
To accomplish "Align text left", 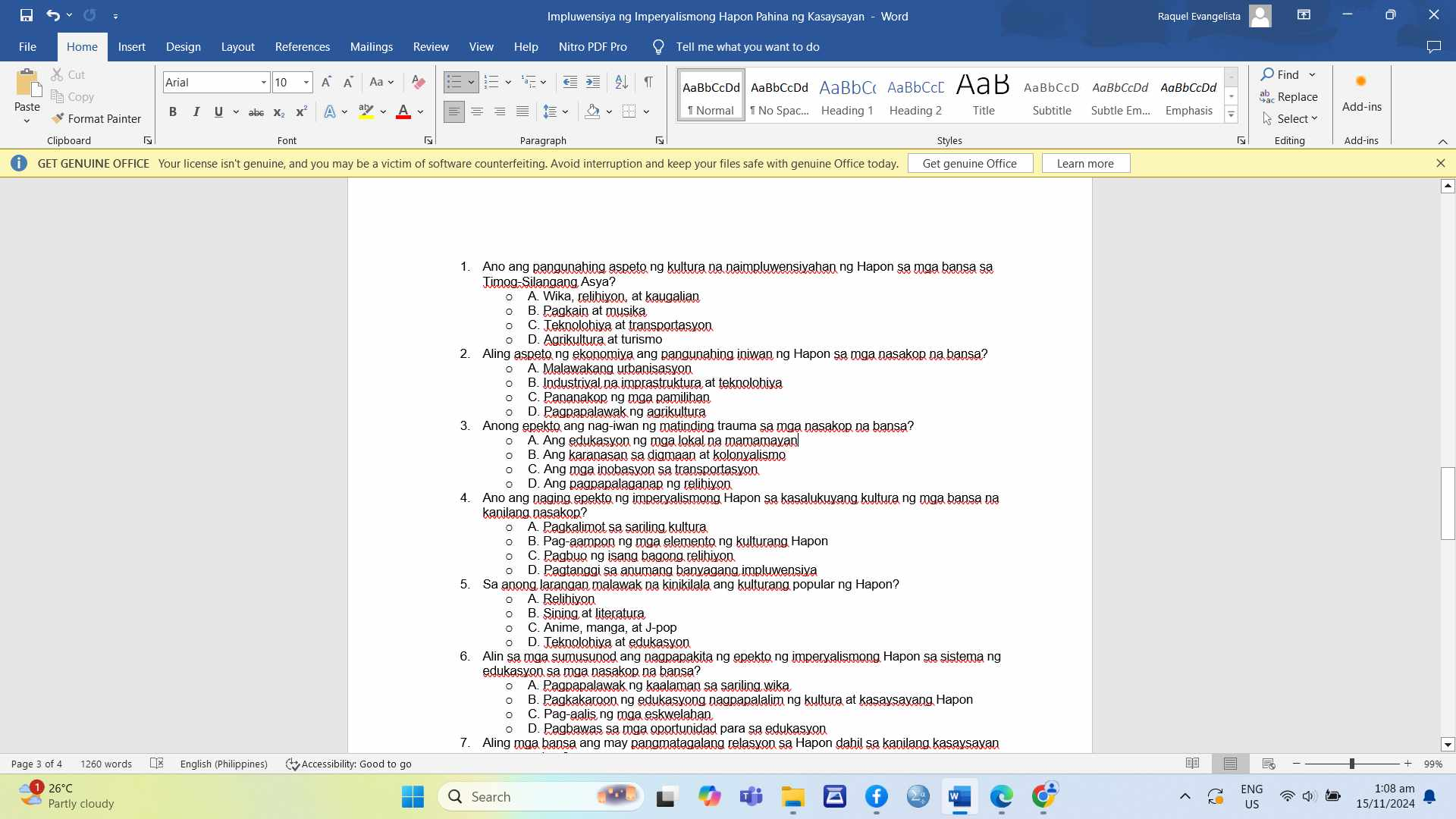I will [453, 112].
